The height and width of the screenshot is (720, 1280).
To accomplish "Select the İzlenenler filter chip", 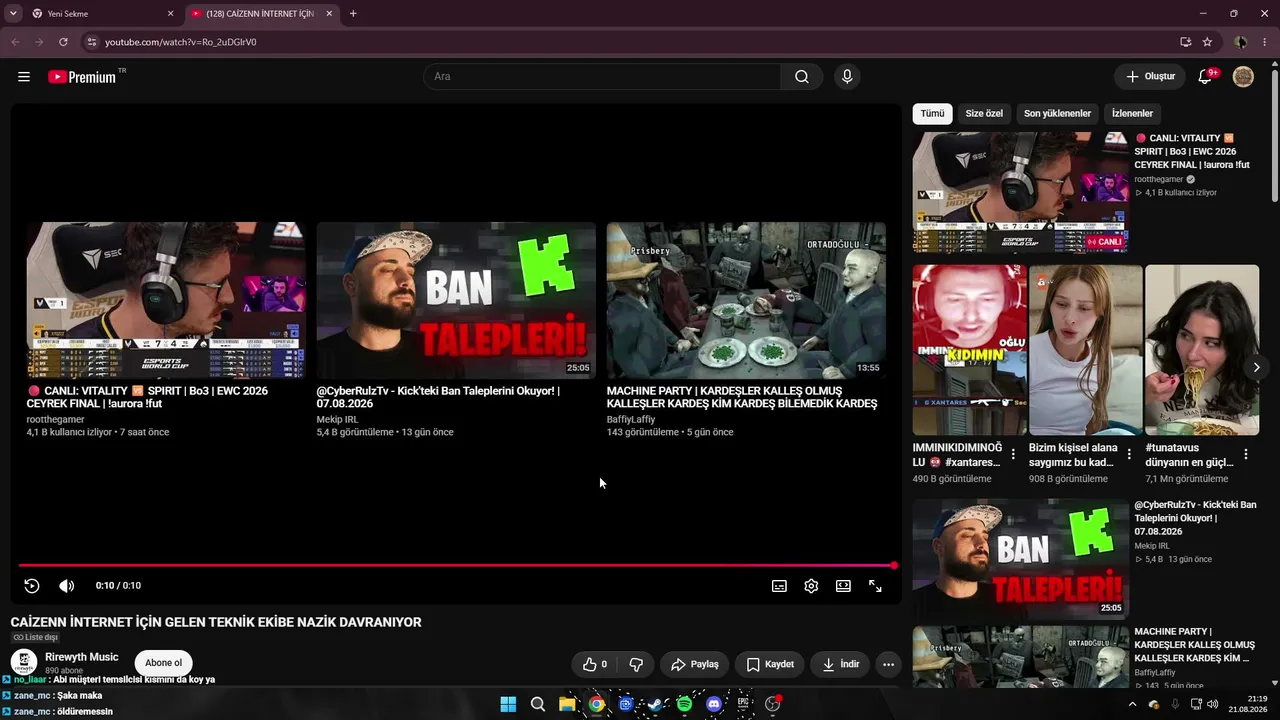I will (1133, 114).
